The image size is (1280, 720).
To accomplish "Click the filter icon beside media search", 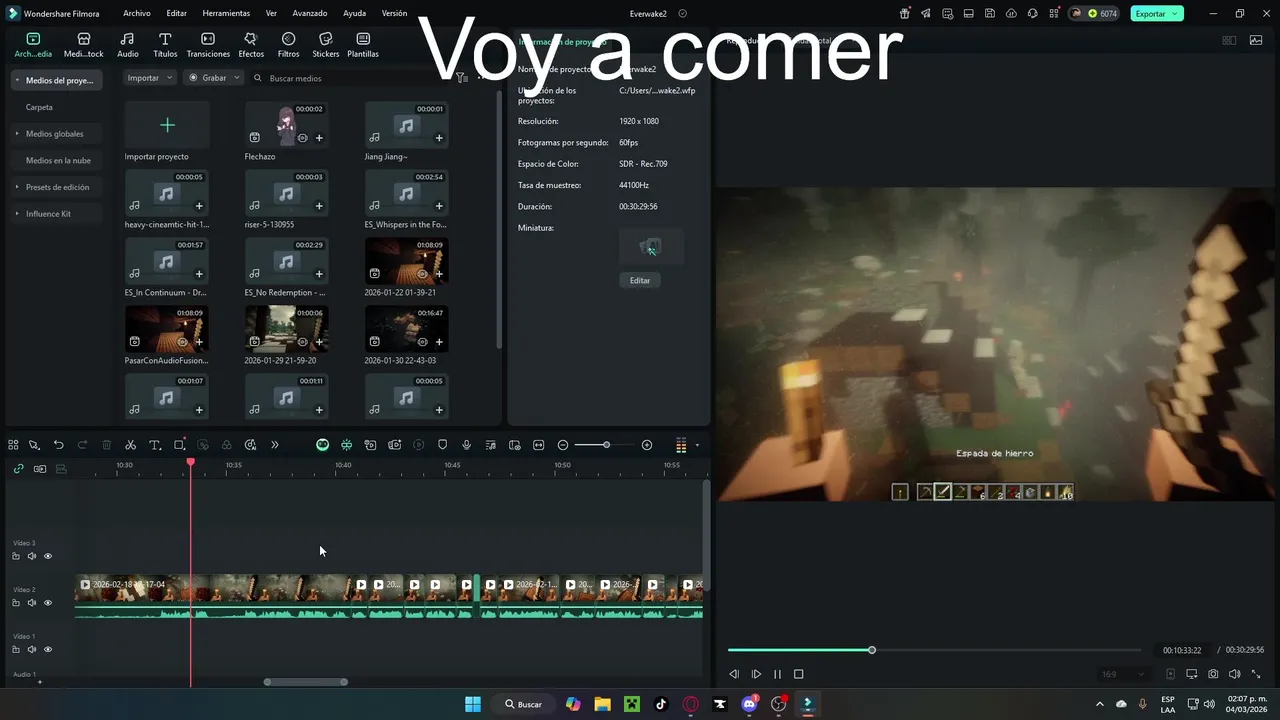I will (x=461, y=78).
